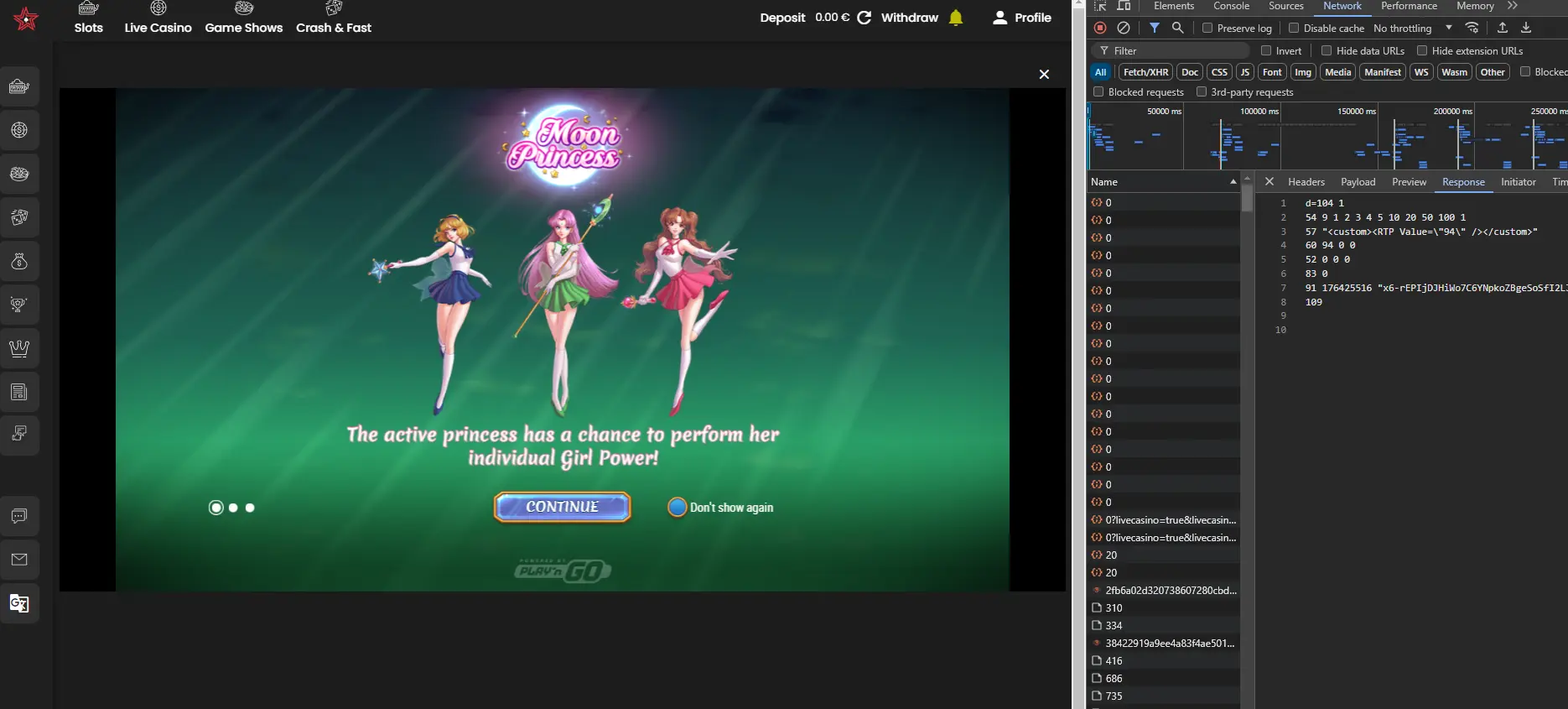Check 3rd-party requests checkbox

click(x=1202, y=91)
